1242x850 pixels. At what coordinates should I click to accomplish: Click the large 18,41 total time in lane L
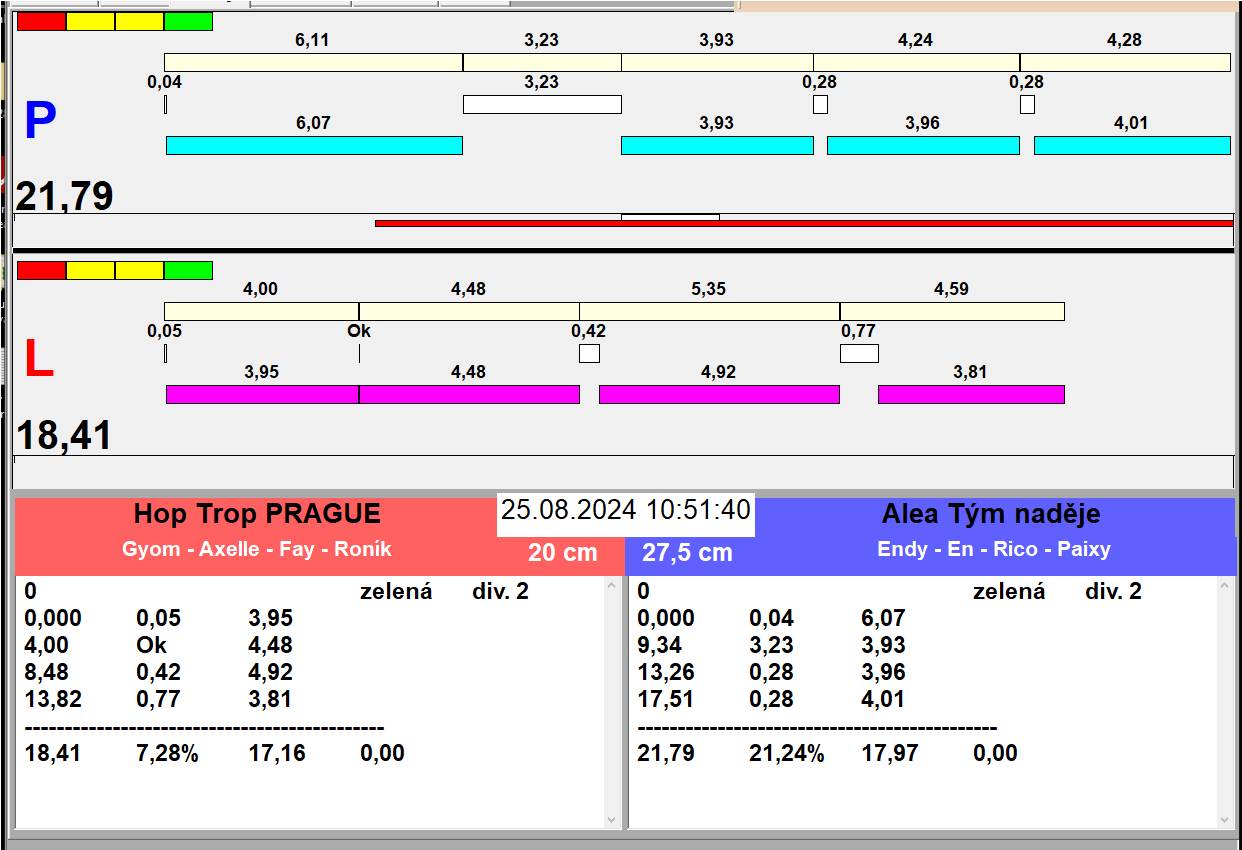click(x=64, y=435)
